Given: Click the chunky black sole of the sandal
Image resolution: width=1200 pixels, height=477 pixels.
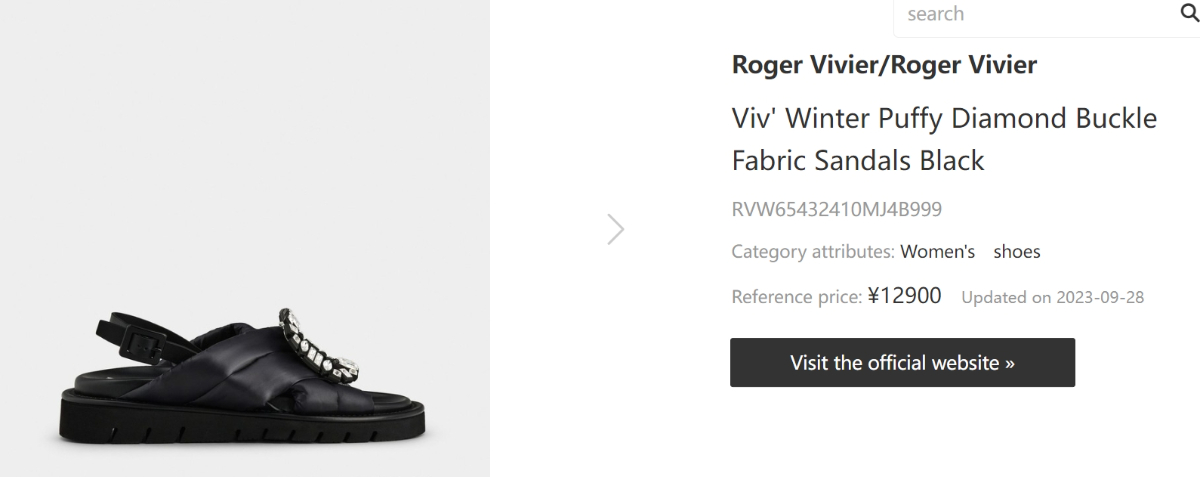Looking at the screenshot, I should click(240, 425).
